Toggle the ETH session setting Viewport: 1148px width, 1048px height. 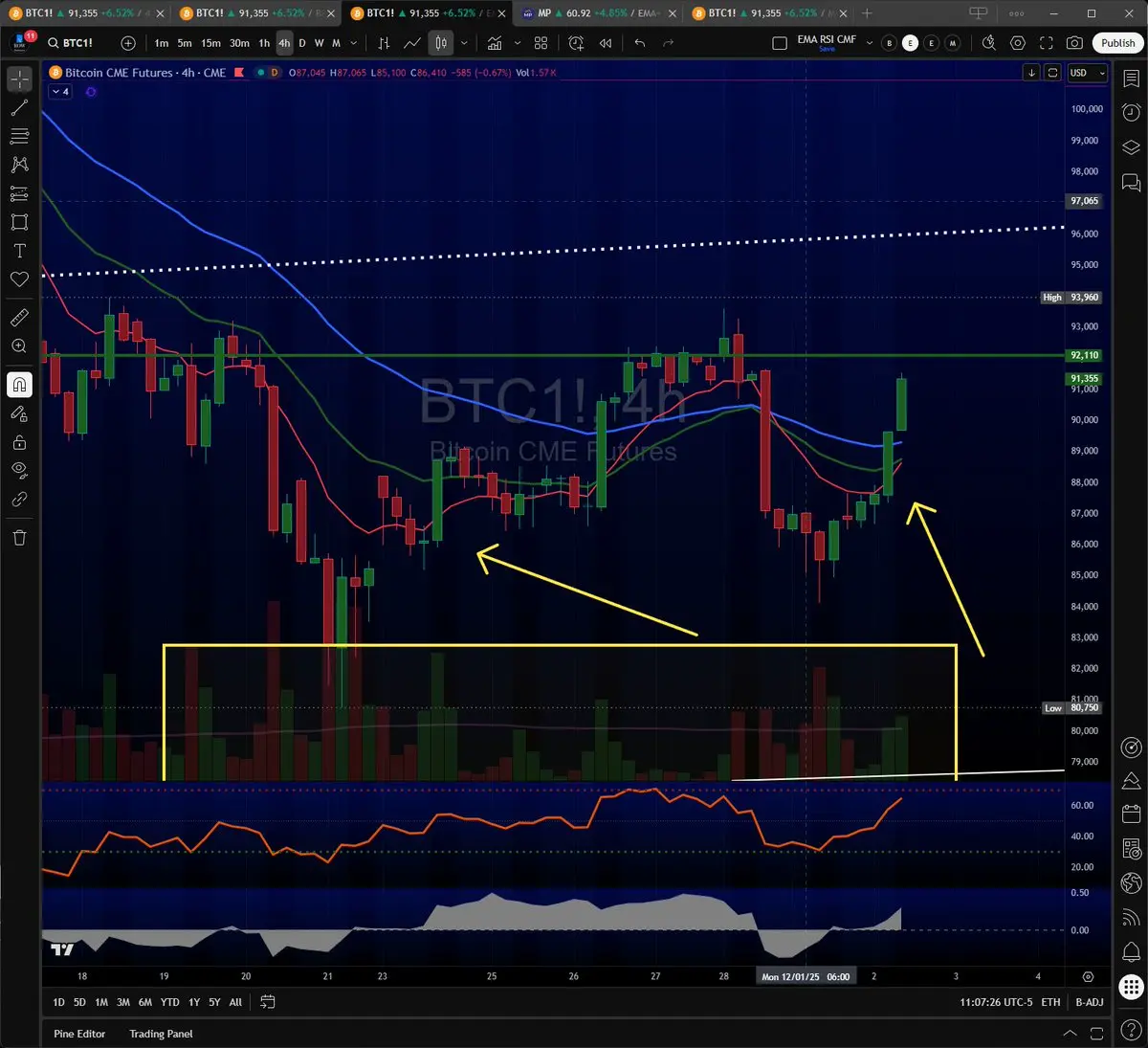click(x=1050, y=1002)
